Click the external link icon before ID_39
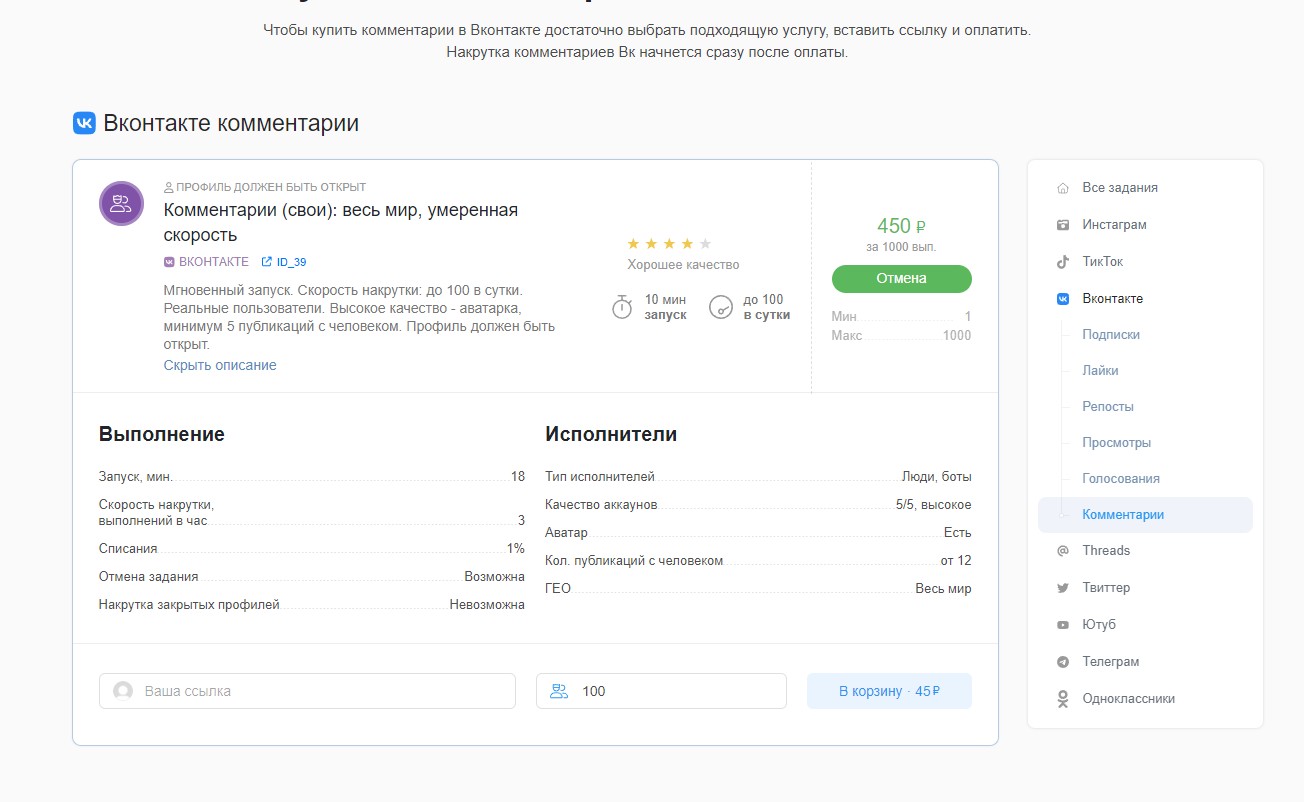Viewport: 1304px width, 802px height. click(x=266, y=262)
